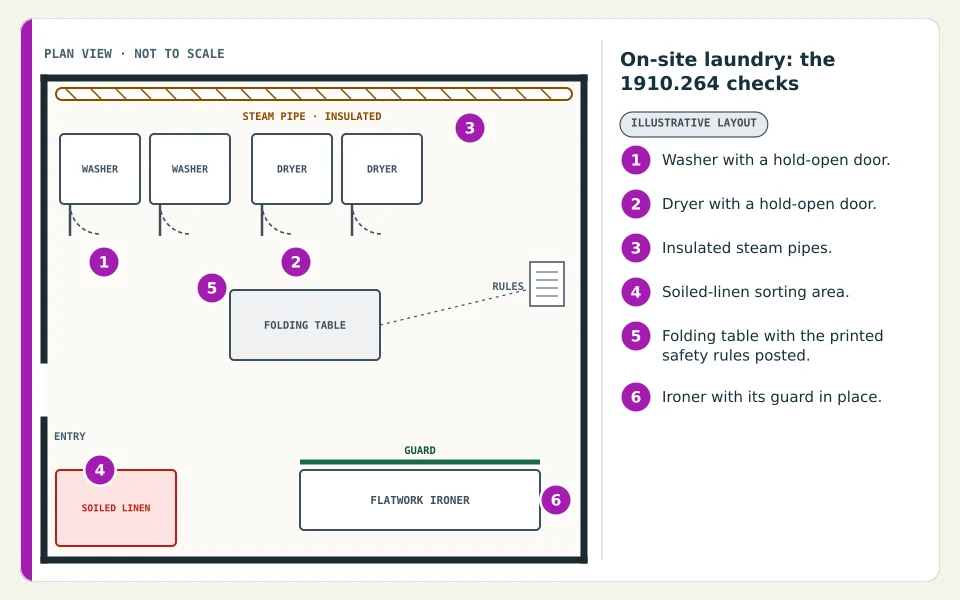Viewport: 960px width, 600px height.
Task: Select the FLATWORK IRONER box
Action: (420, 500)
